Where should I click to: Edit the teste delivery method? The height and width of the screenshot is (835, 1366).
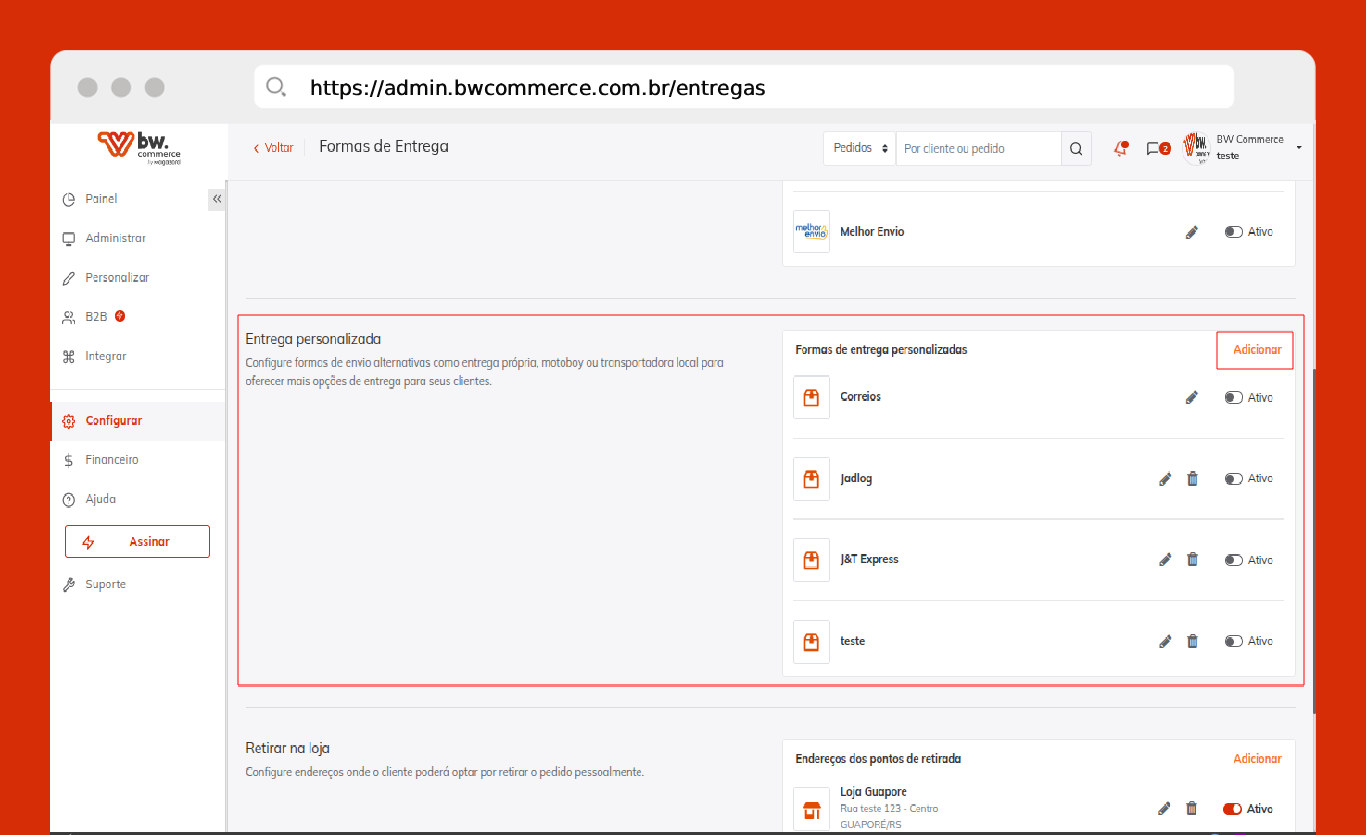[1165, 641]
